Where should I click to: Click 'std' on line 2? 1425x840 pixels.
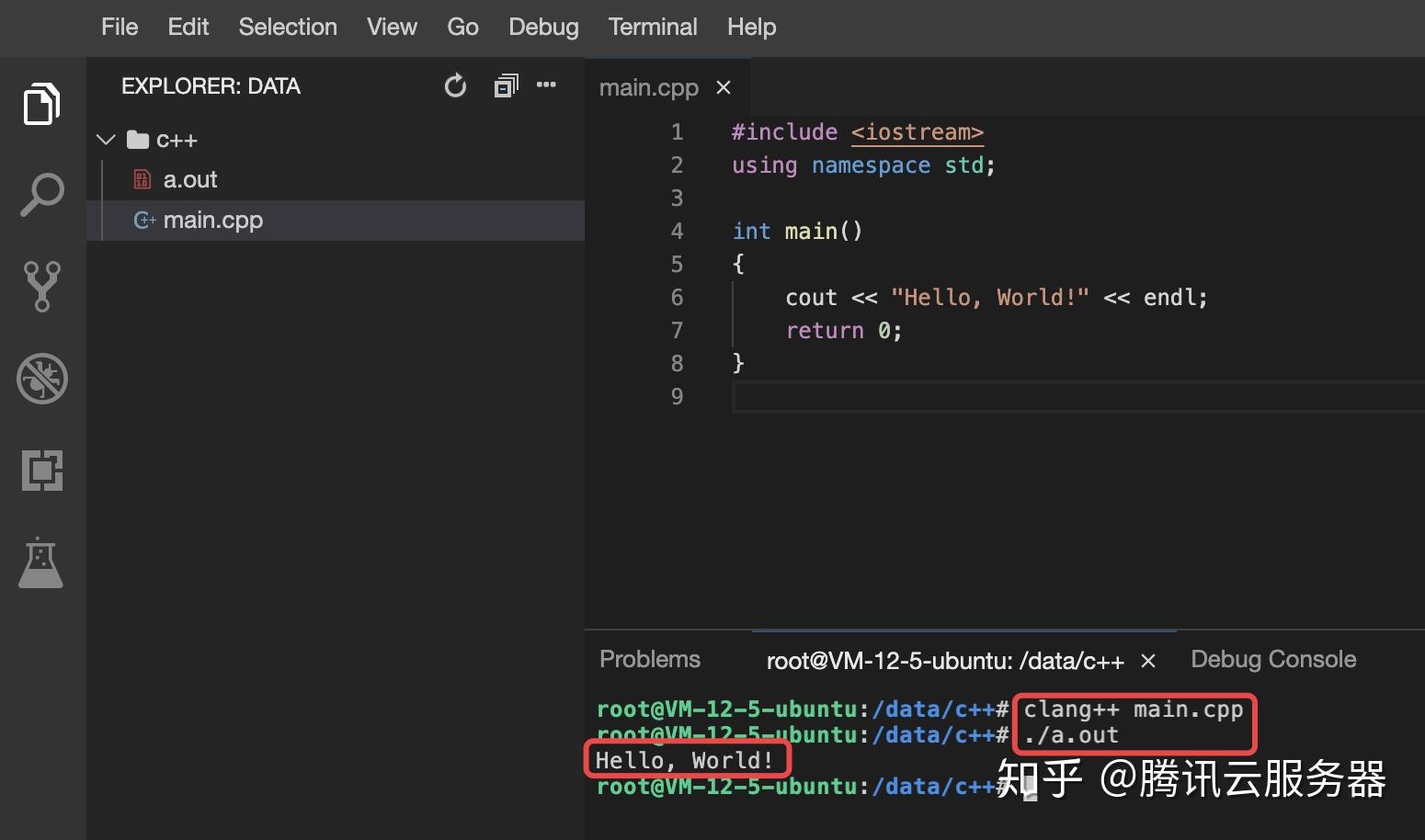tap(963, 165)
